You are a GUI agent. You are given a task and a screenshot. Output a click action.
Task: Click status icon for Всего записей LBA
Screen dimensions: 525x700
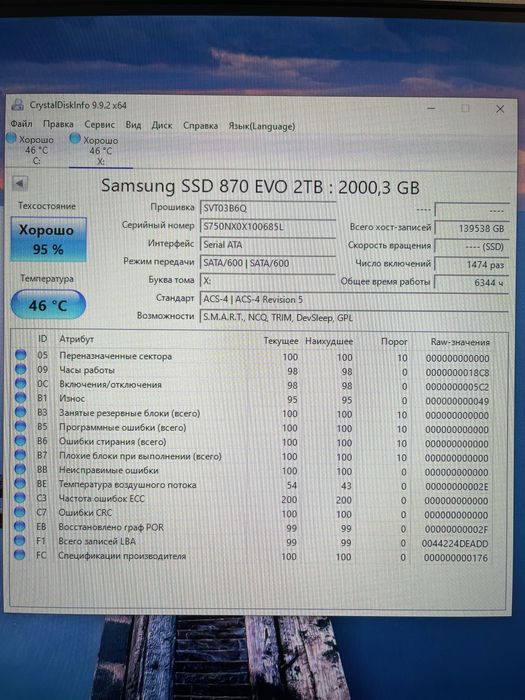click(x=20, y=540)
